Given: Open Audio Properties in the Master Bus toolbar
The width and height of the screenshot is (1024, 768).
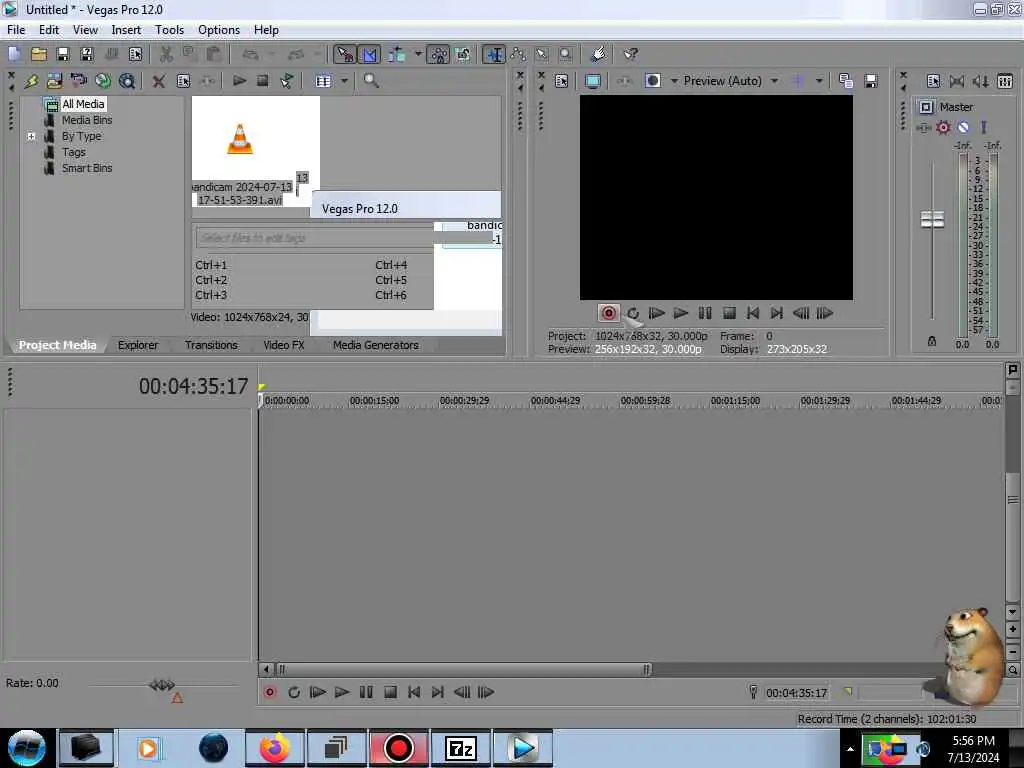Looking at the screenshot, I should (x=933, y=81).
